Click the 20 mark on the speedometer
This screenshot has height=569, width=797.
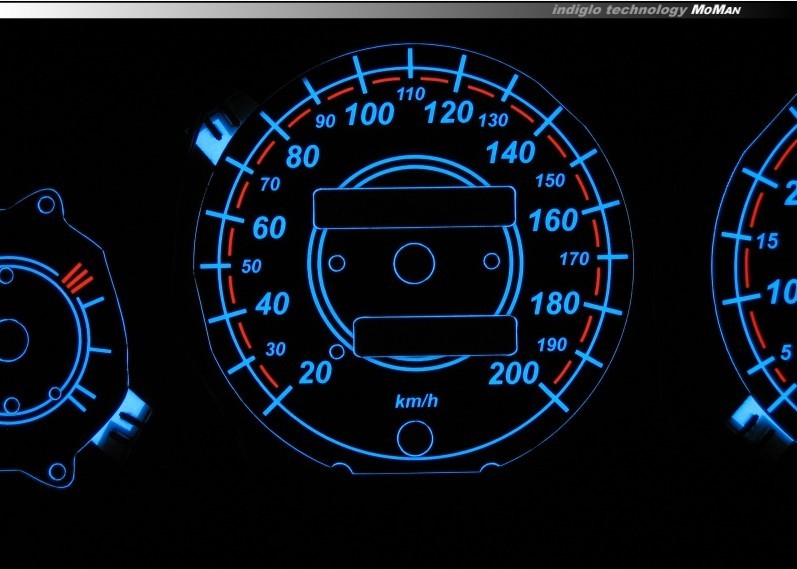click(x=316, y=372)
